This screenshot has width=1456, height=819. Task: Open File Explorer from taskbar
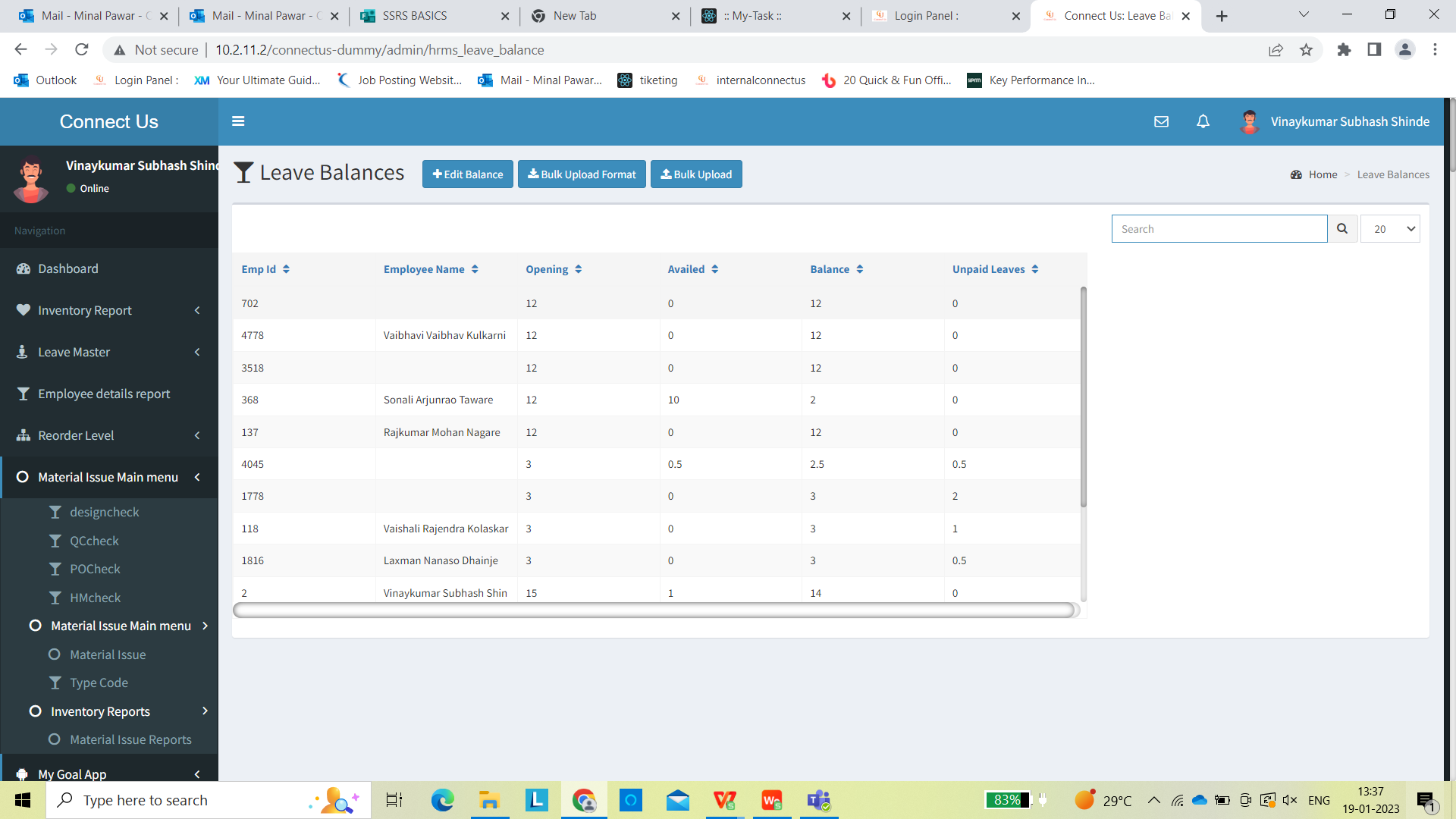tap(489, 800)
